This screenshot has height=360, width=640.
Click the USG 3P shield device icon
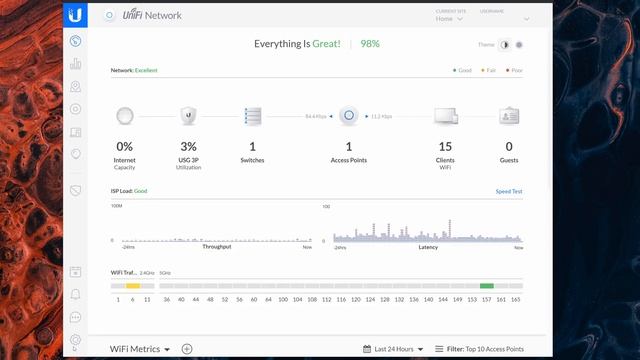click(188, 116)
